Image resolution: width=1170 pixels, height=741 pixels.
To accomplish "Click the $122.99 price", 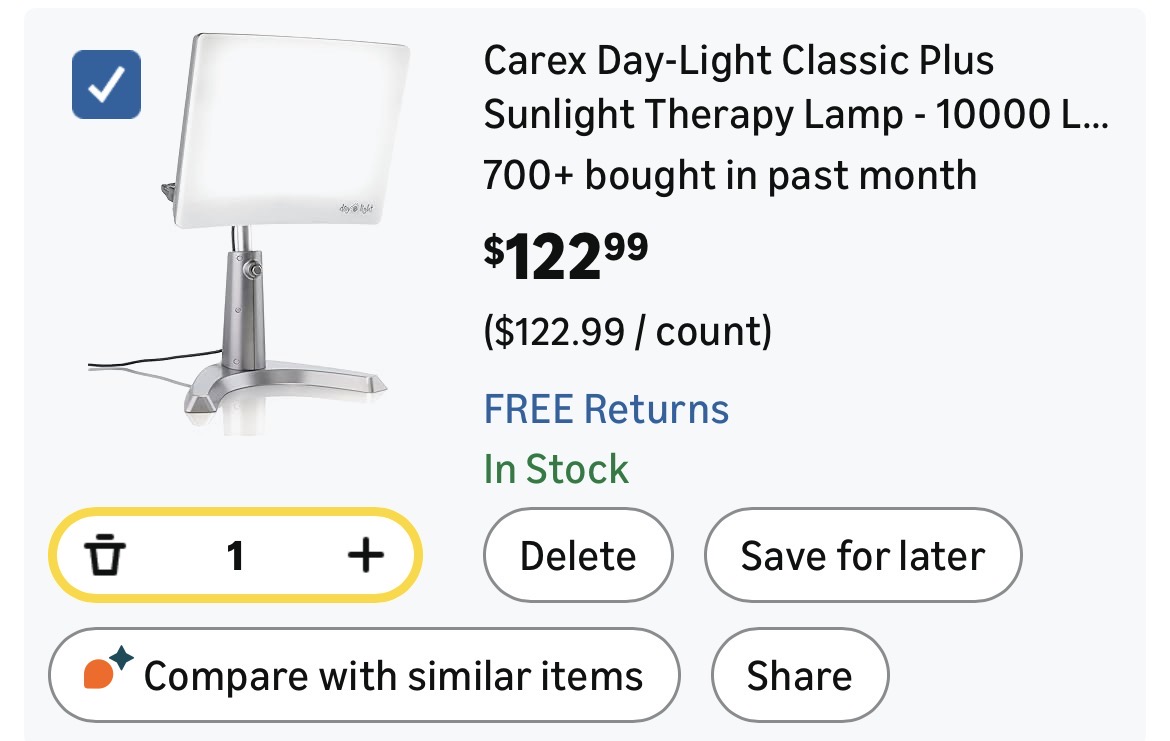I will pyautogui.click(x=566, y=255).
